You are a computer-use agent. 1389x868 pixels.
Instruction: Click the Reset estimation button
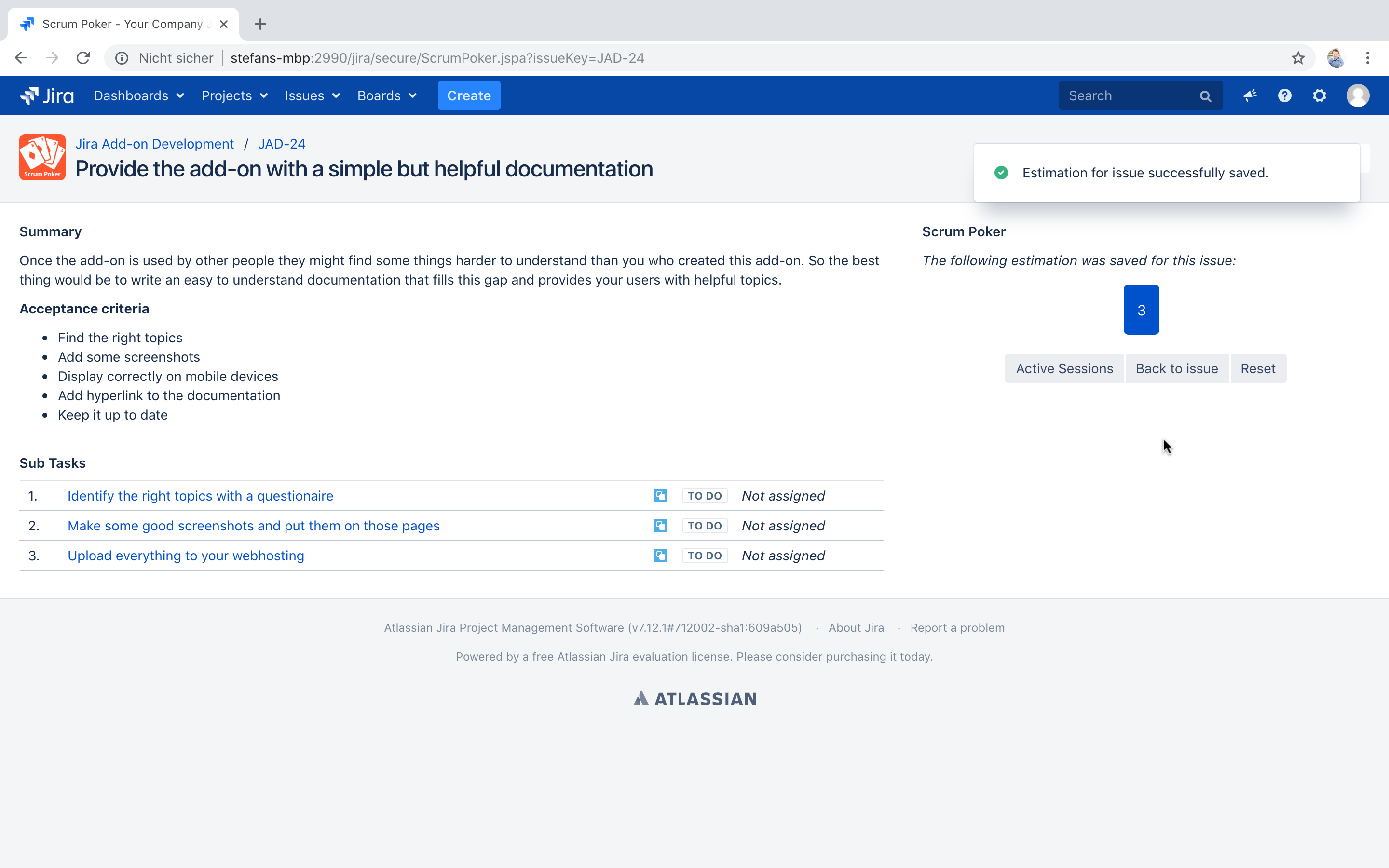point(1258,368)
